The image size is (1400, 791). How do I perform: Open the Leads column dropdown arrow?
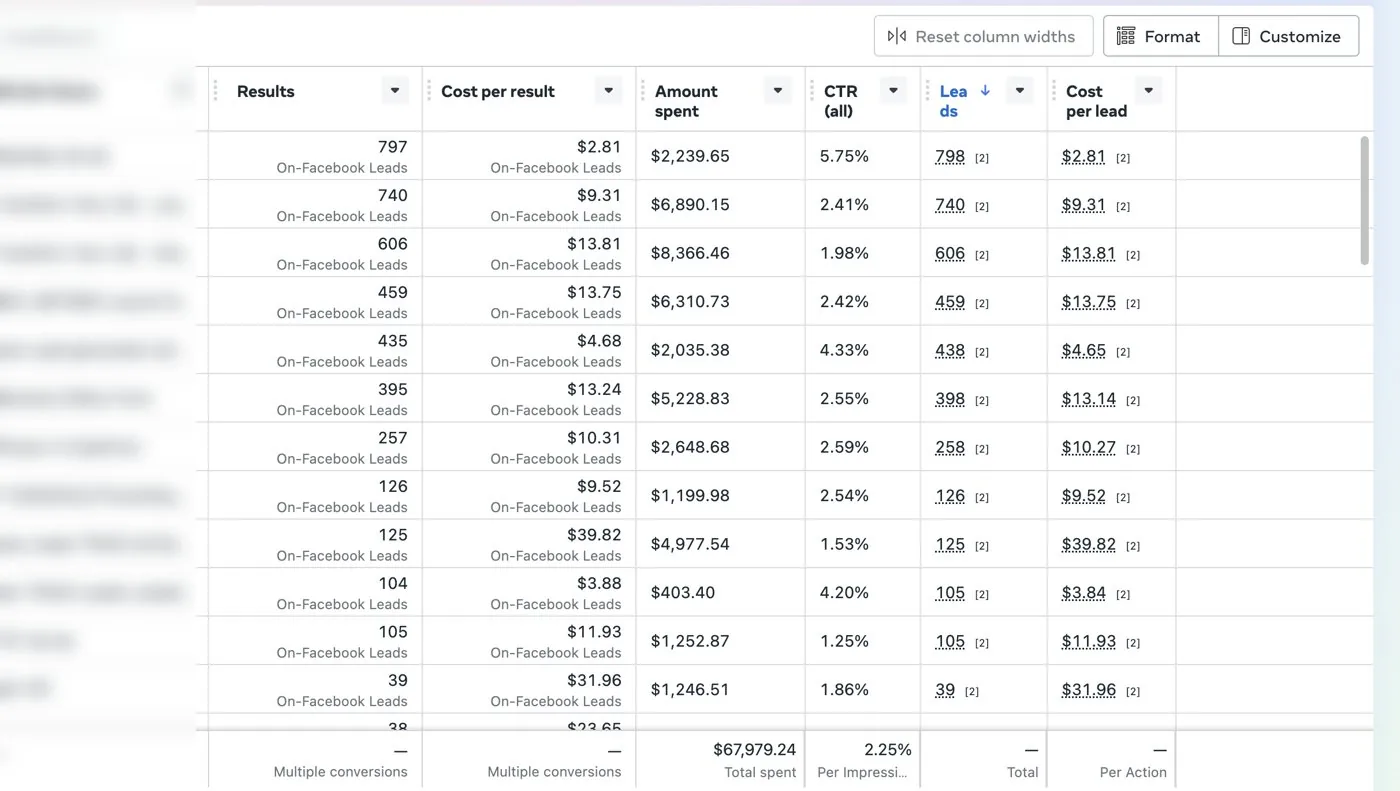pyautogui.click(x=1020, y=91)
